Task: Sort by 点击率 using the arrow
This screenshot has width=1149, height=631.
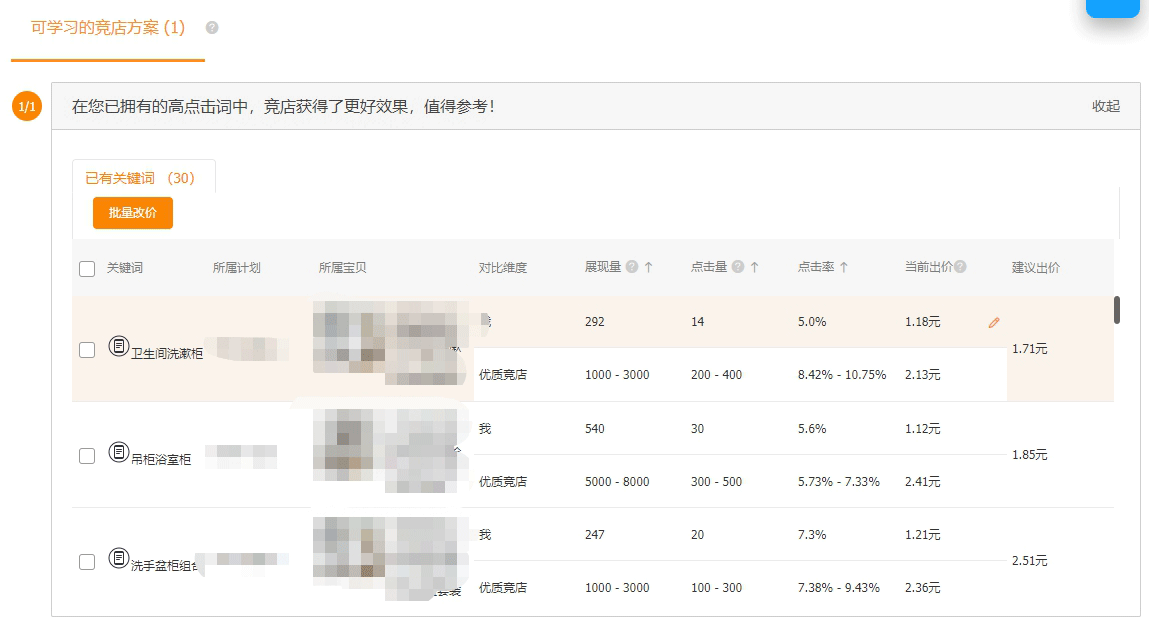Action: coord(844,267)
